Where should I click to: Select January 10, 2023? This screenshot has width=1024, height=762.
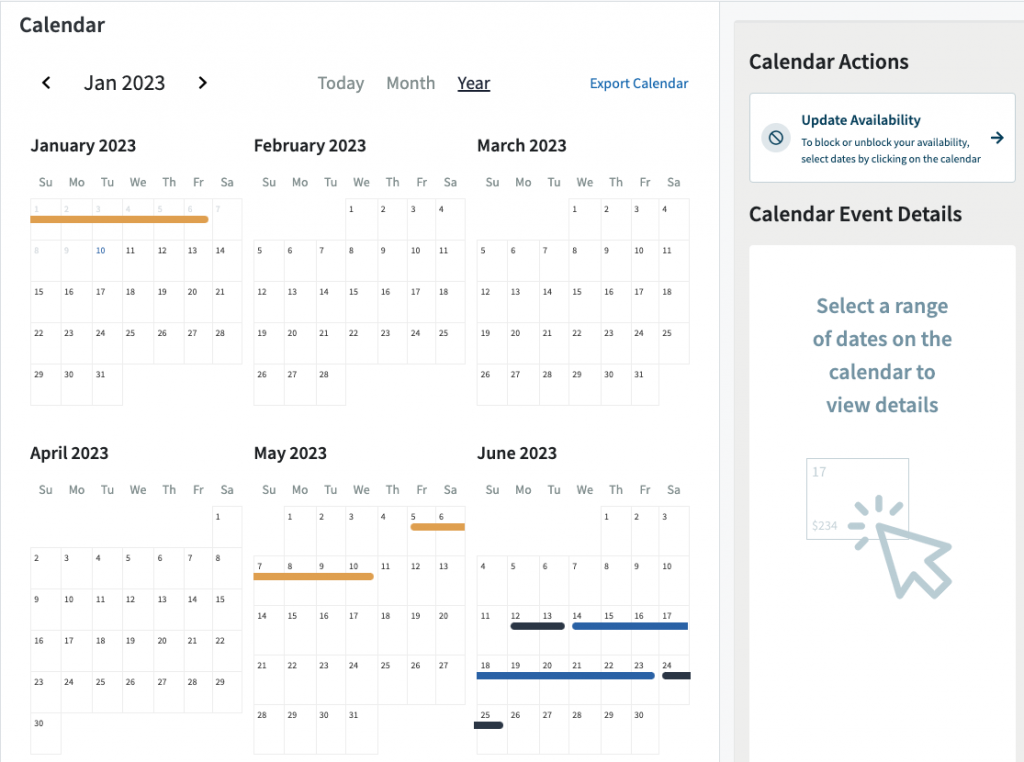pos(107,261)
